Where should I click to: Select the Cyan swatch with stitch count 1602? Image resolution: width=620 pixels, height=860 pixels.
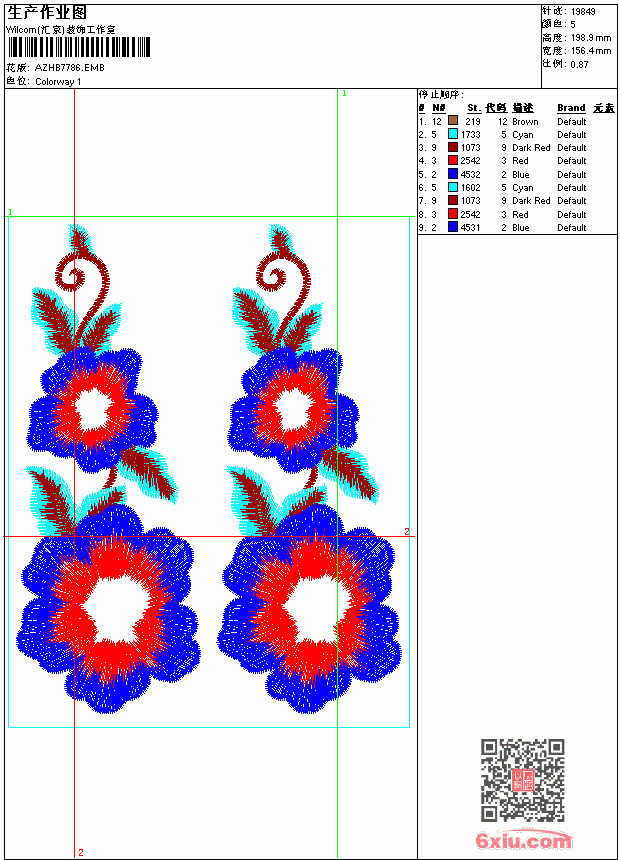coord(453,187)
